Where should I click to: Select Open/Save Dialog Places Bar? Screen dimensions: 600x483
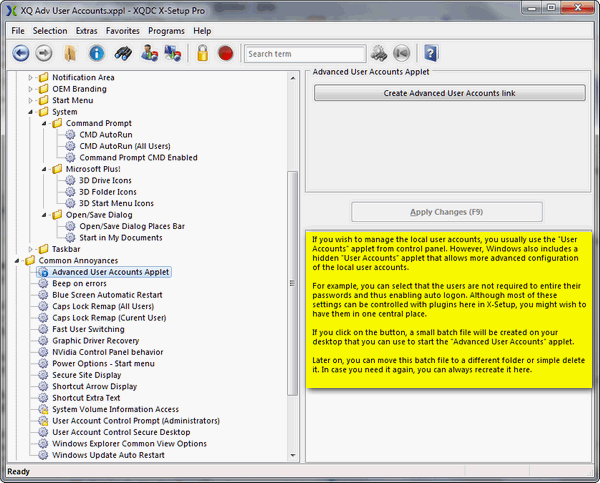click(132, 226)
